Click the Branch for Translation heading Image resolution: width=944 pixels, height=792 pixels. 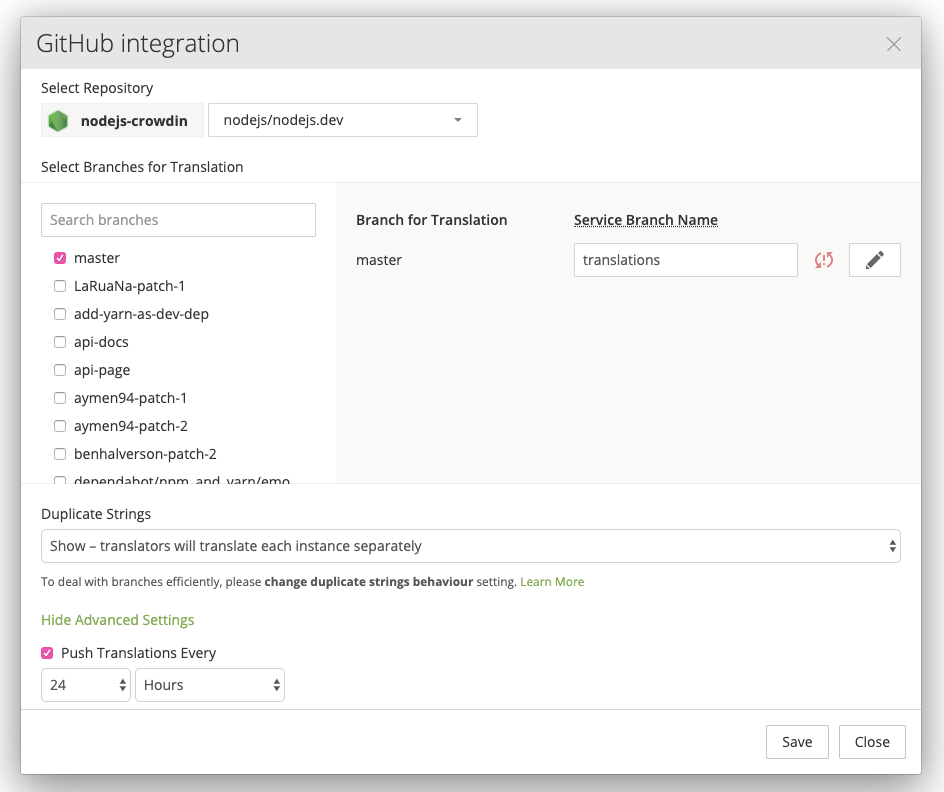(x=432, y=220)
